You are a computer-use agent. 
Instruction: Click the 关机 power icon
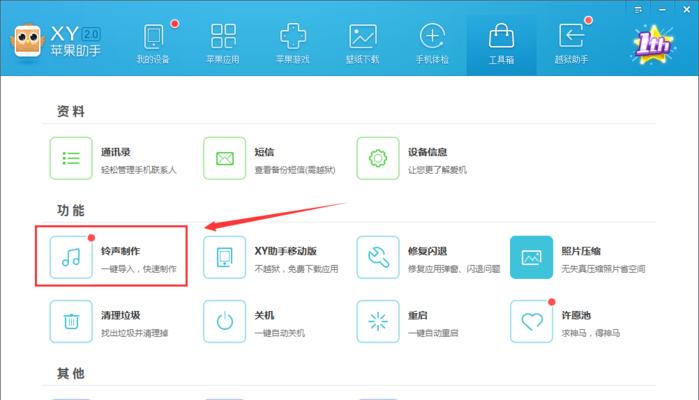(x=225, y=322)
